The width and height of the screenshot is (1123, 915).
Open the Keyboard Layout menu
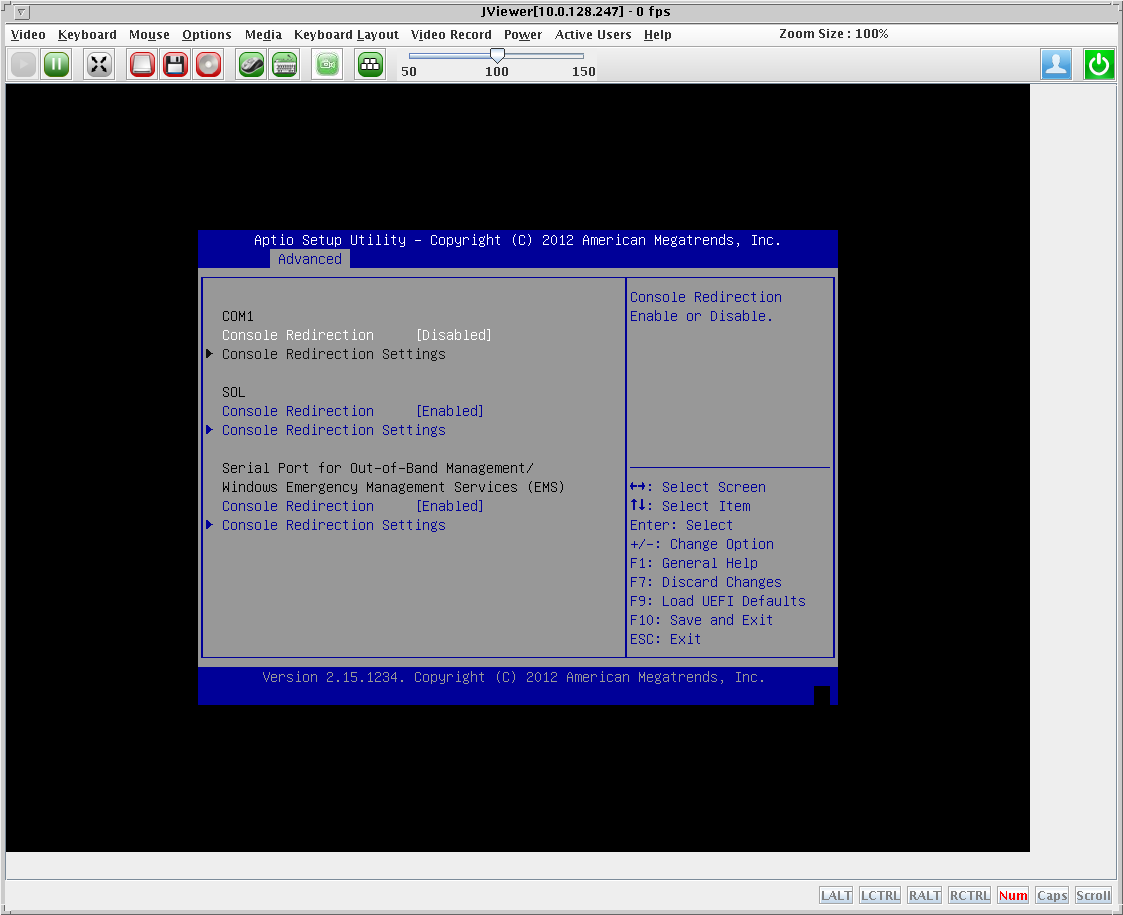(x=346, y=34)
